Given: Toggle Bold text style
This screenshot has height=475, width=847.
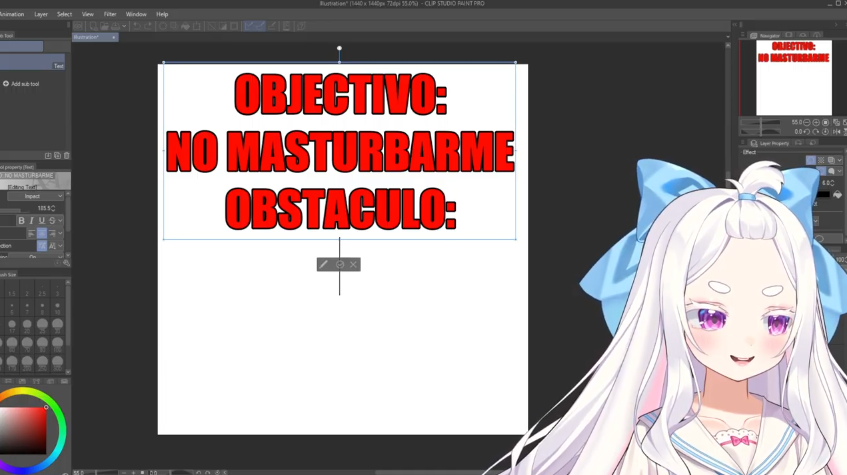Looking at the screenshot, I should 21,220.
